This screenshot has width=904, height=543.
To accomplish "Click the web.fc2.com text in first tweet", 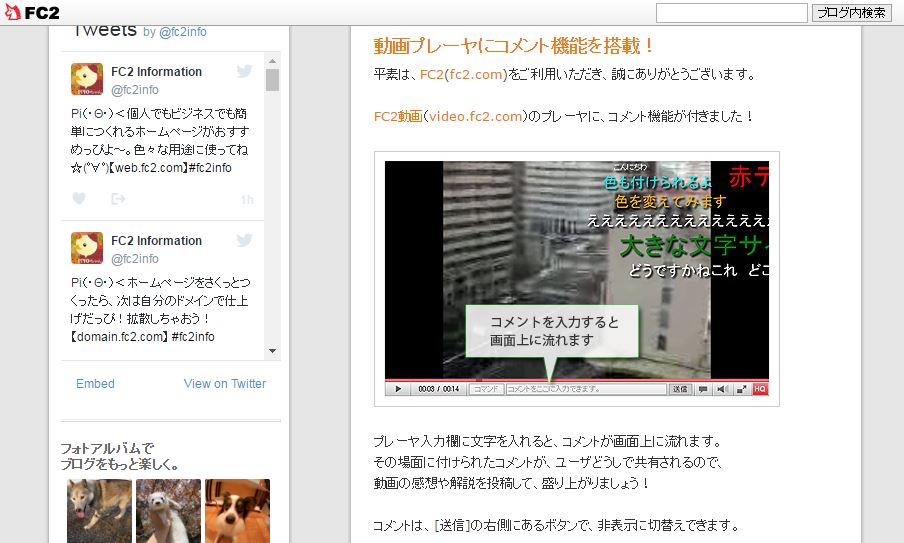I will pyautogui.click(x=148, y=168).
